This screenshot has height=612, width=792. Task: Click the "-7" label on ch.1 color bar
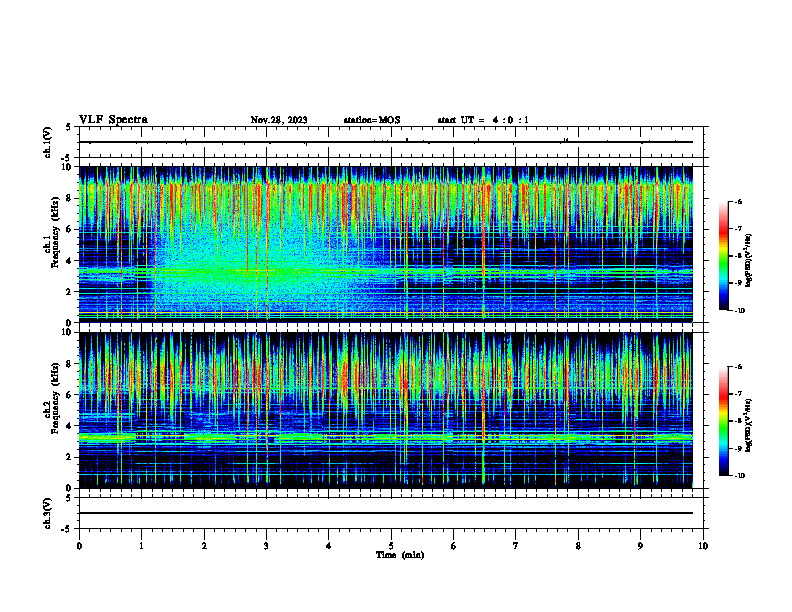click(x=738, y=229)
